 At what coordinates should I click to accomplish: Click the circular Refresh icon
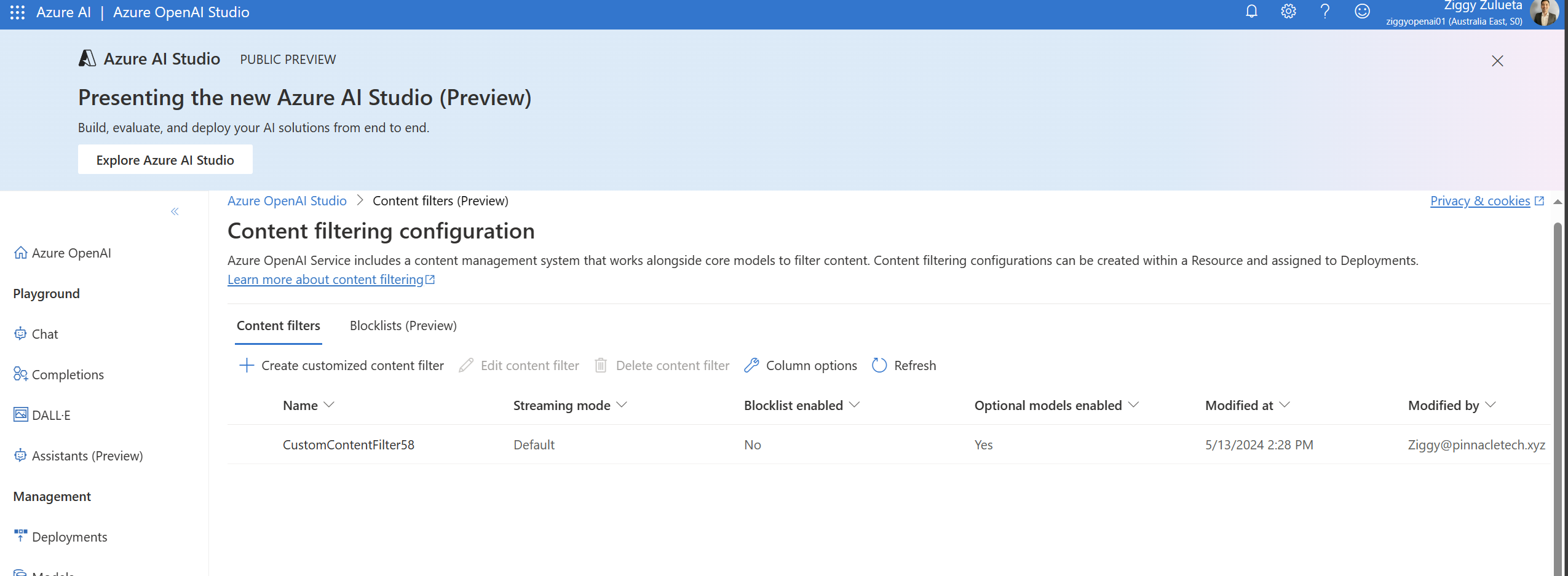point(879,366)
